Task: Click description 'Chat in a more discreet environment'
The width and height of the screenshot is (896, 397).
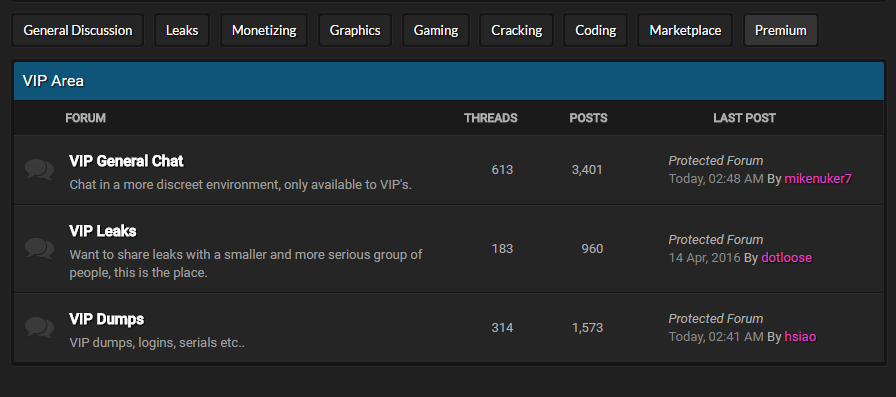Action: click(x=241, y=185)
